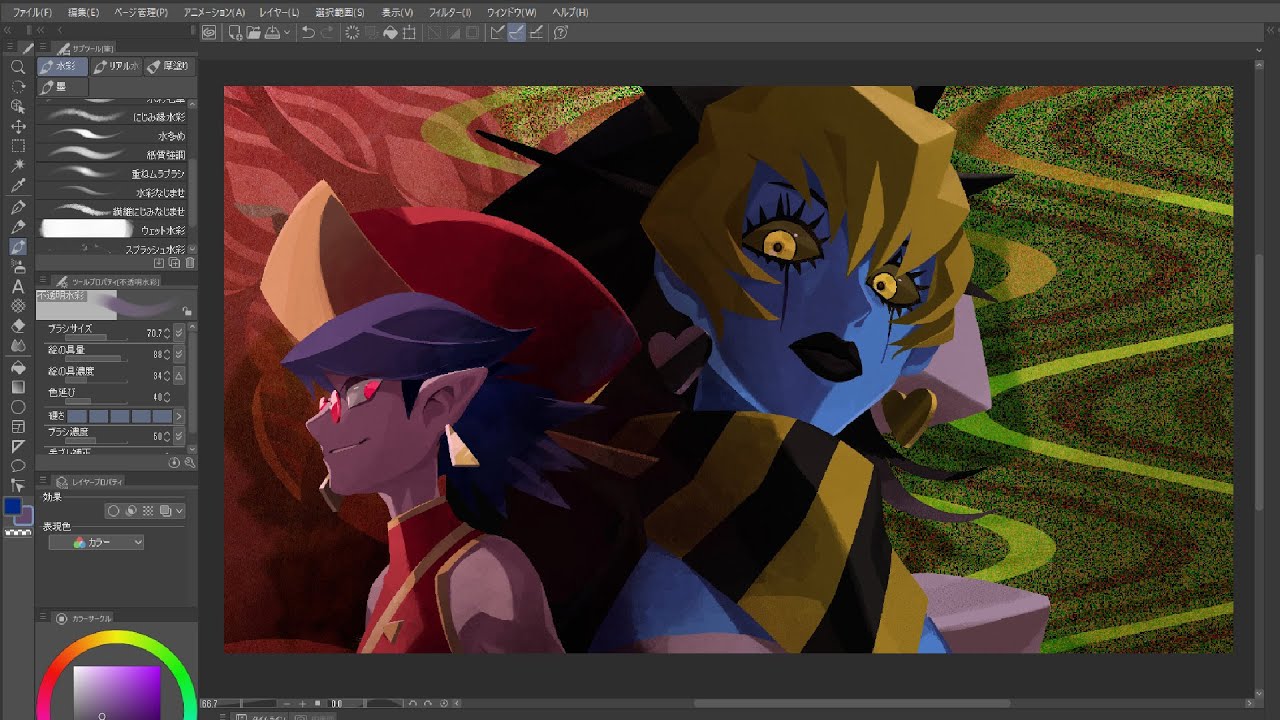Expand the layer effect options arrow

pos(179,511)
